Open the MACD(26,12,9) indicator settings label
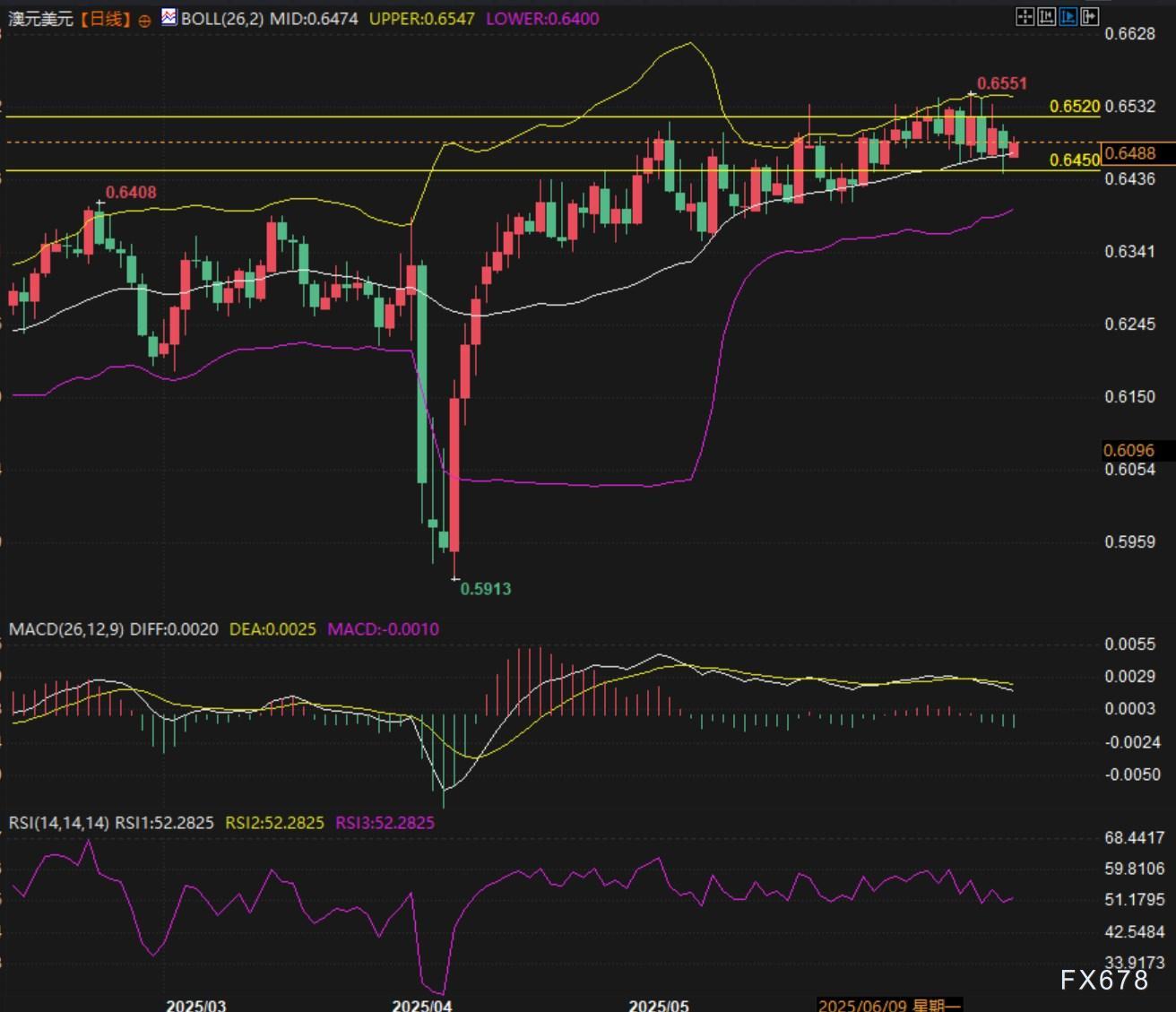Screen dimensions: 1176x1012 tap(66, 629)
